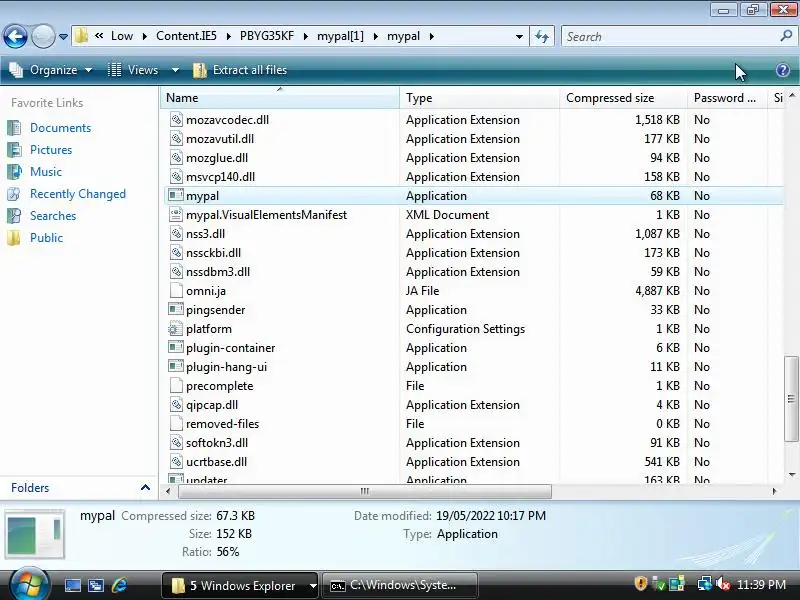The image size is (800, 600).
Task: Select msvcp140.dll file icon
Action: point(176,177)
